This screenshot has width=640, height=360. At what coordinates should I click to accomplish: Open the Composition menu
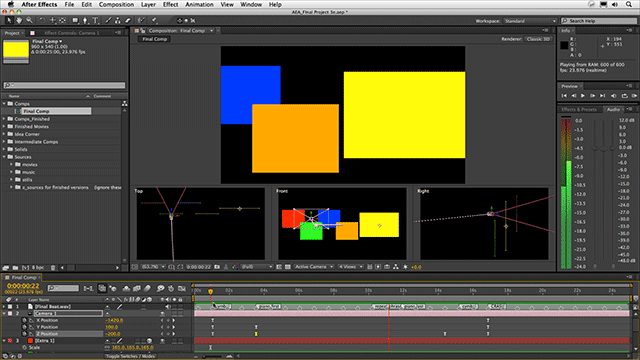116,4
